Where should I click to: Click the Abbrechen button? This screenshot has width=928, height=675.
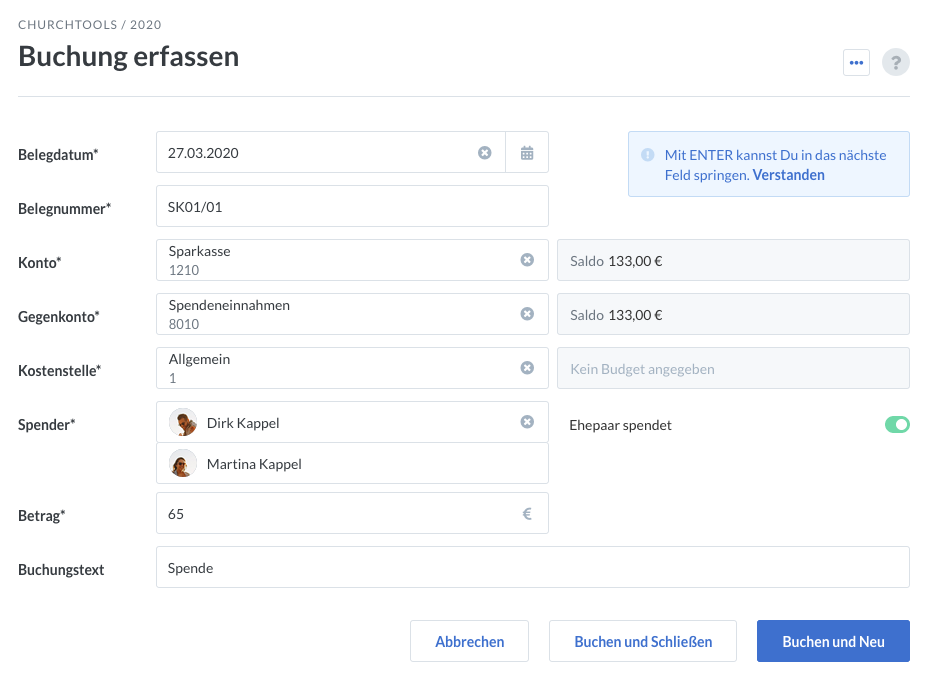pos(469,641)
